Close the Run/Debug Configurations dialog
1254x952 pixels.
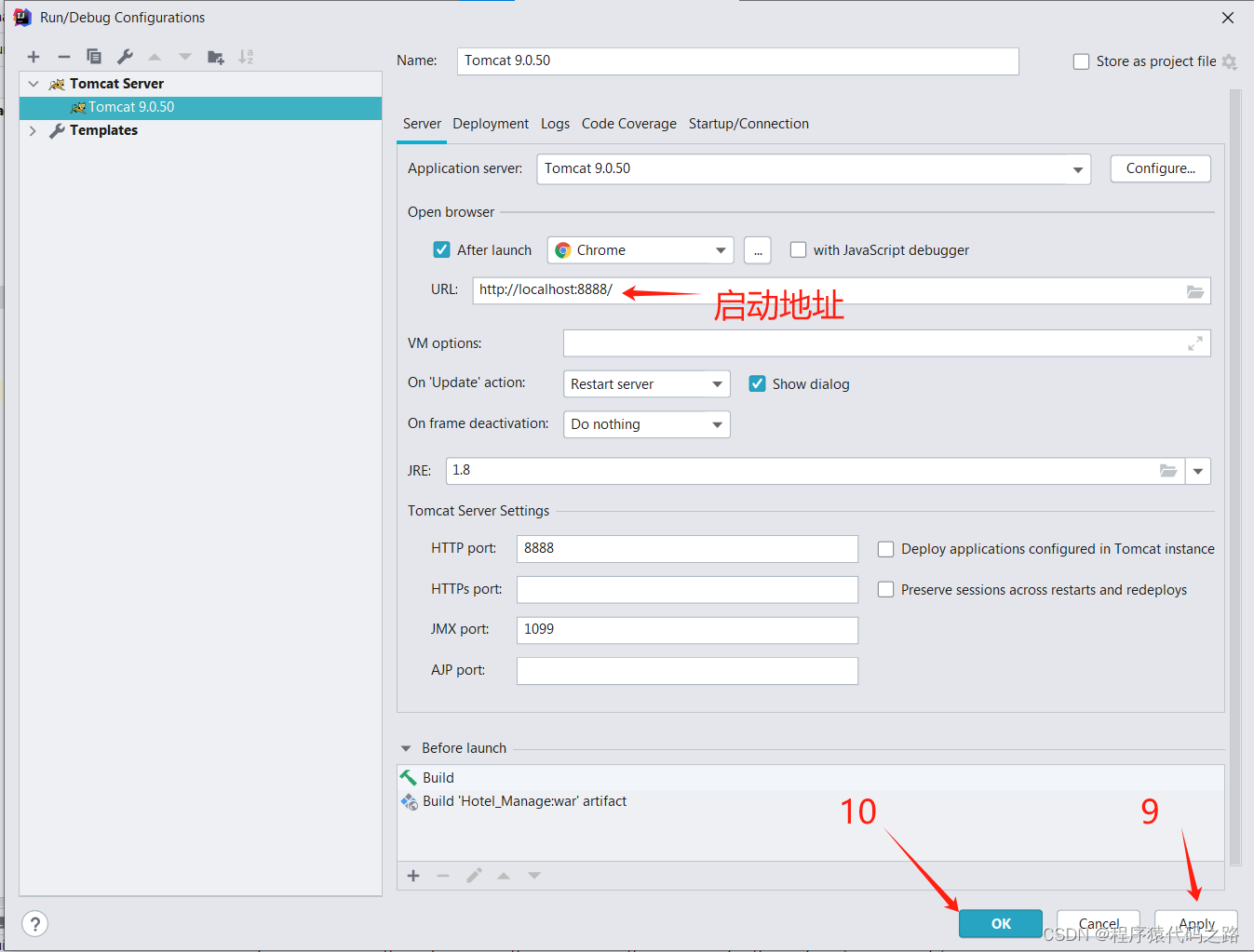coord(1228,18)
